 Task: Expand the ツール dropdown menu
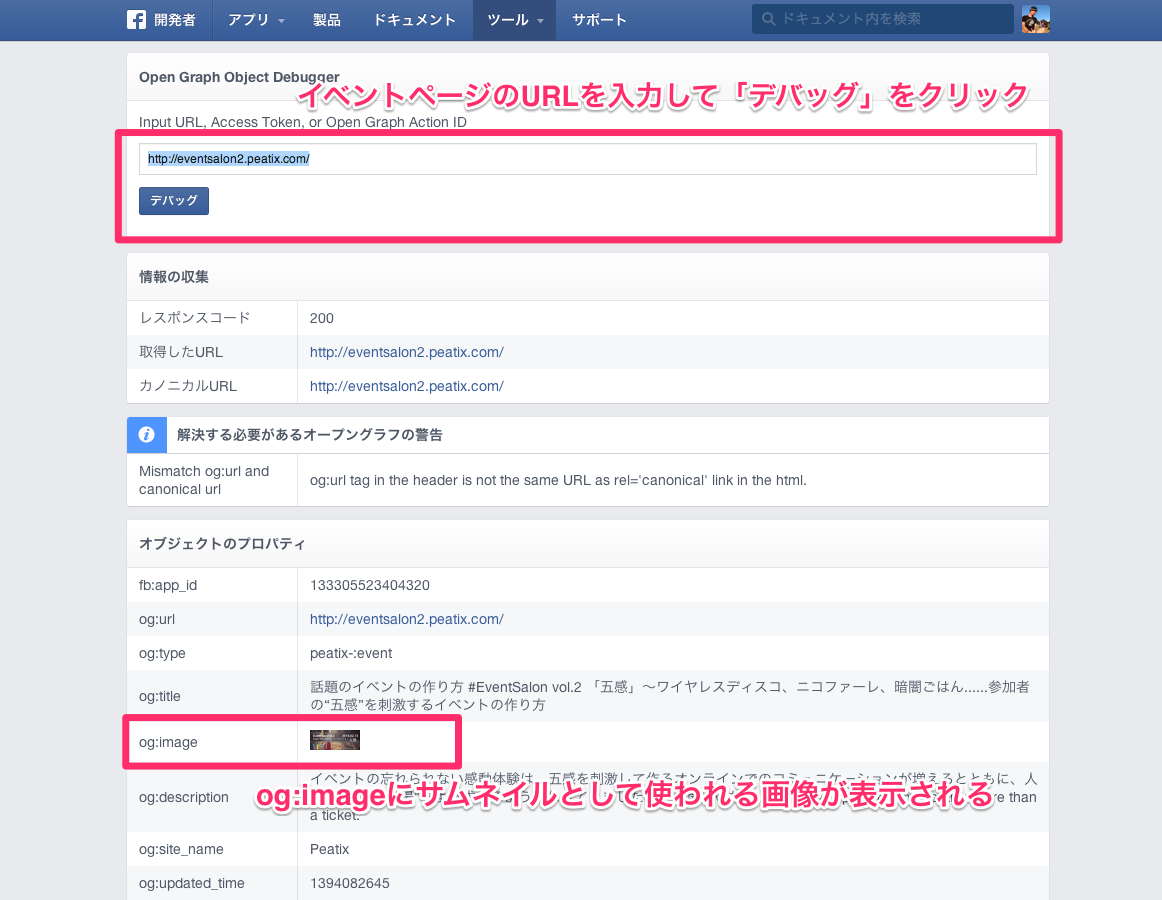tap(514, 20)
